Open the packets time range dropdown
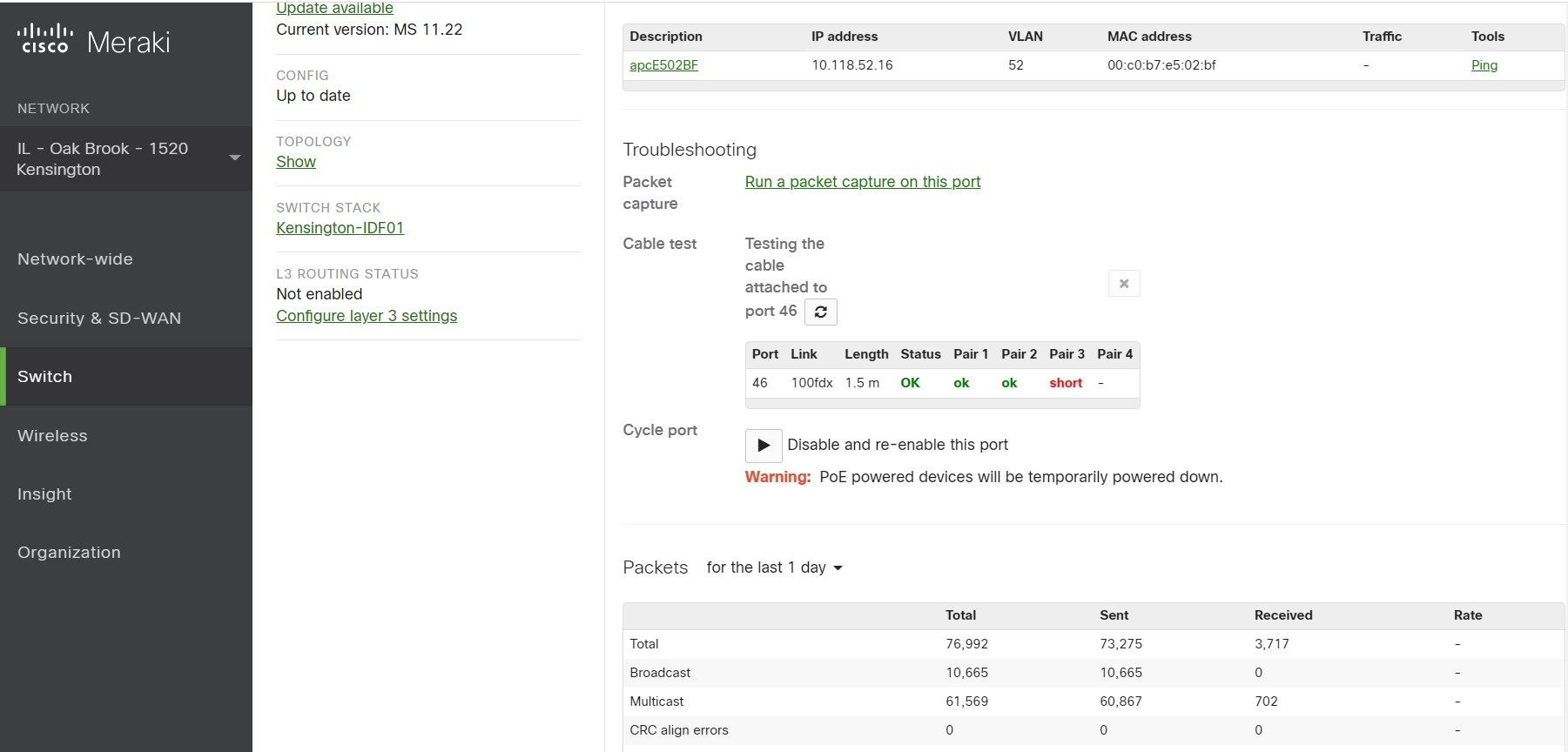Image resolution: width=1568 pixels, height=752 pixels. pos(775,567)
